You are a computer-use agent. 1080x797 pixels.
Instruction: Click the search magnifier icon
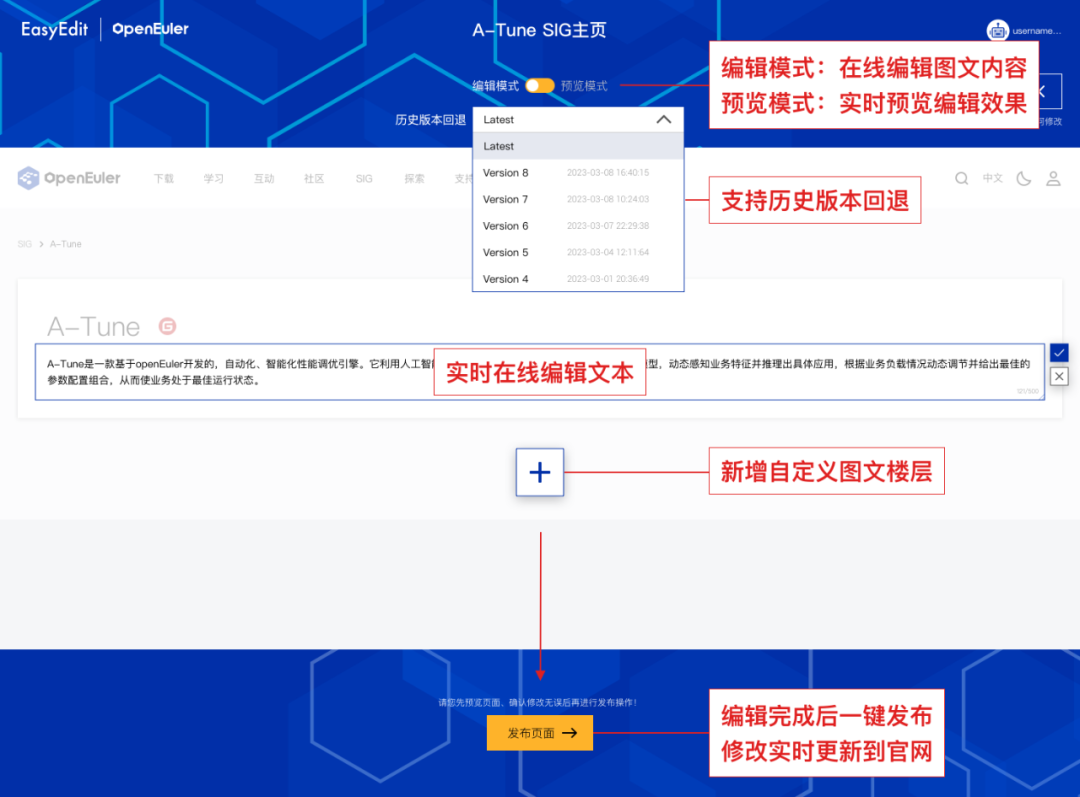click(x=962, y=178)
